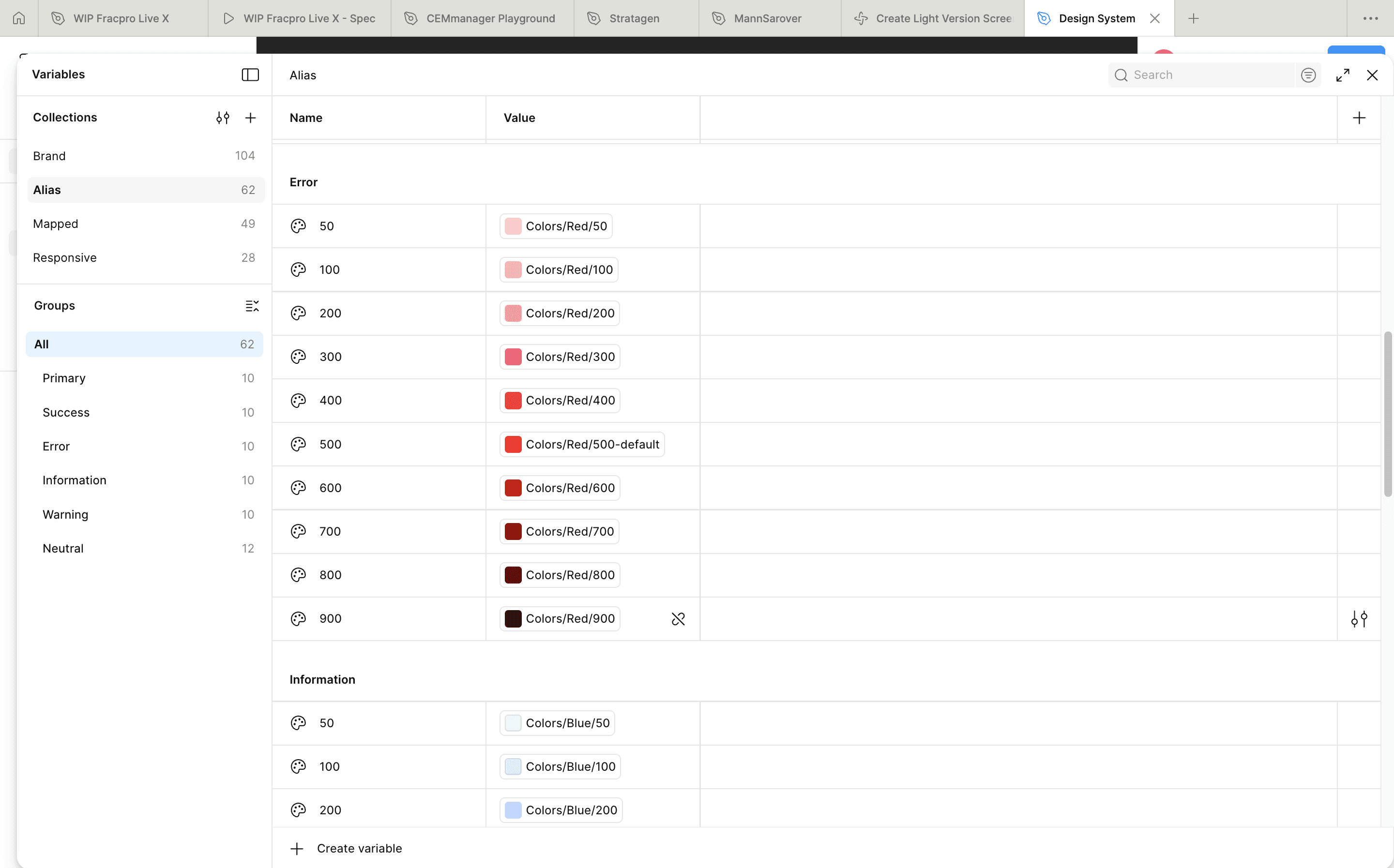This screenshot has width=1394, height=868.
Task: Switch to WIP Fracpro Live X tab
Action: tap(121, 18)
